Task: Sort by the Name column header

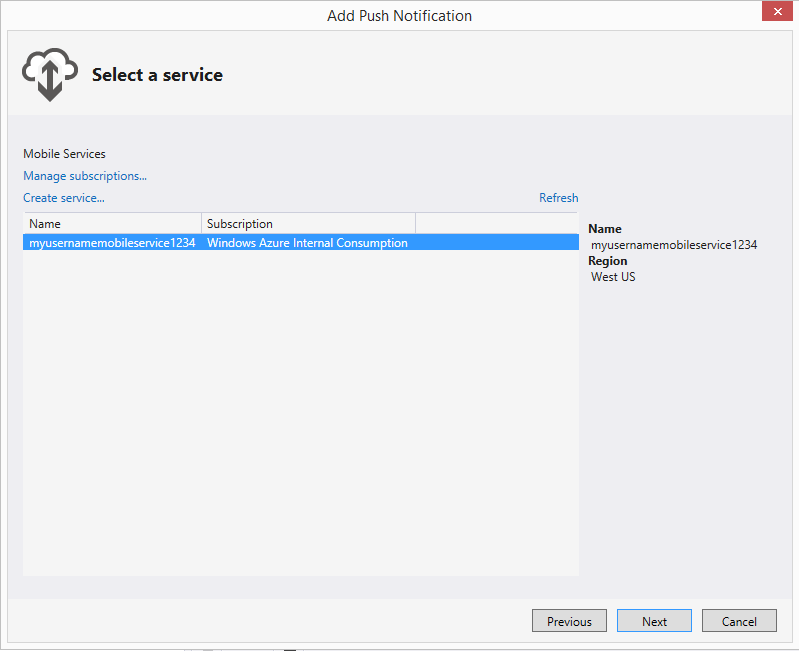Action: click(112, 224)
